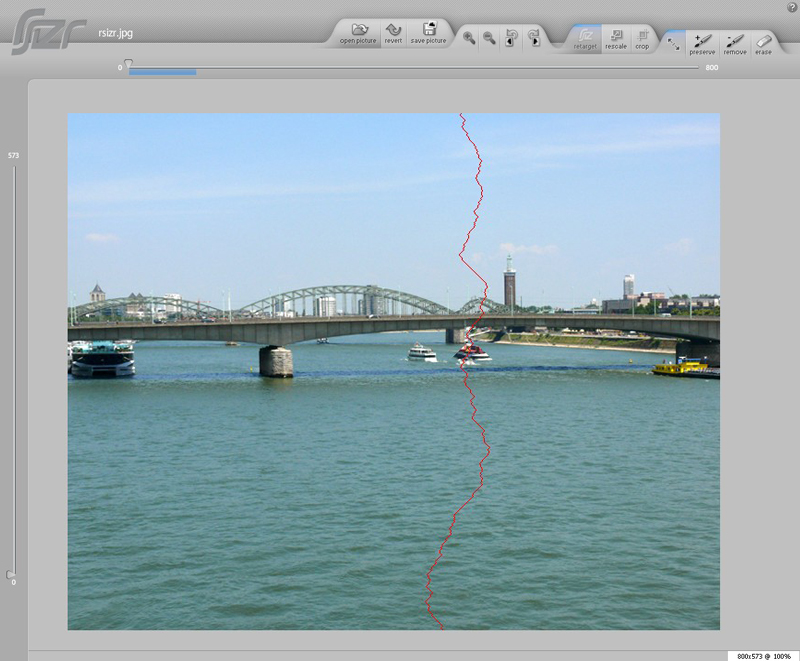Rotate the image counter-clockwise
Viewport: 800px width, 661px height.
511,38
